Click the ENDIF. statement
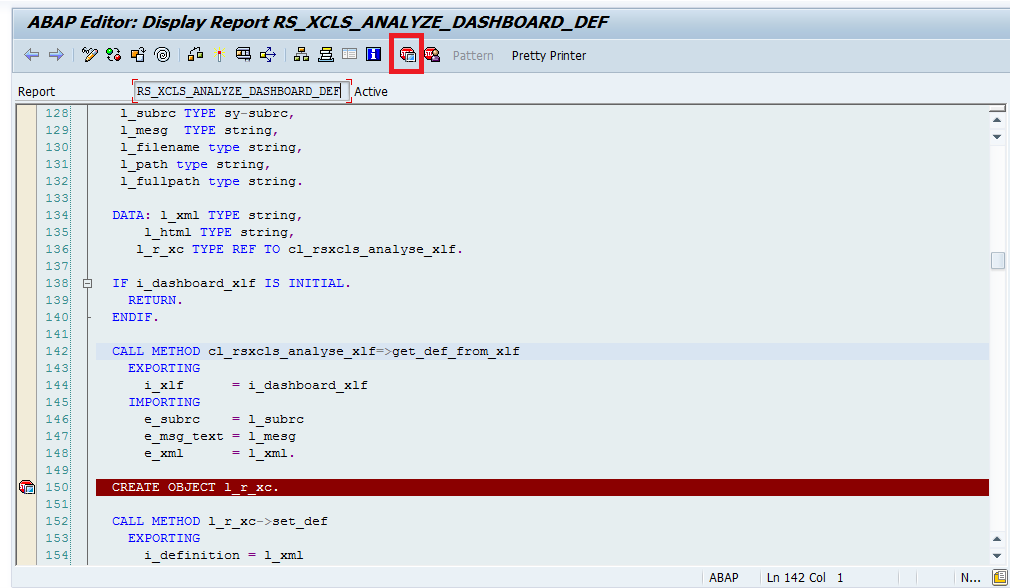This screenshot has height=588, width=1010. pyautogui.click(x=135, y=317)
